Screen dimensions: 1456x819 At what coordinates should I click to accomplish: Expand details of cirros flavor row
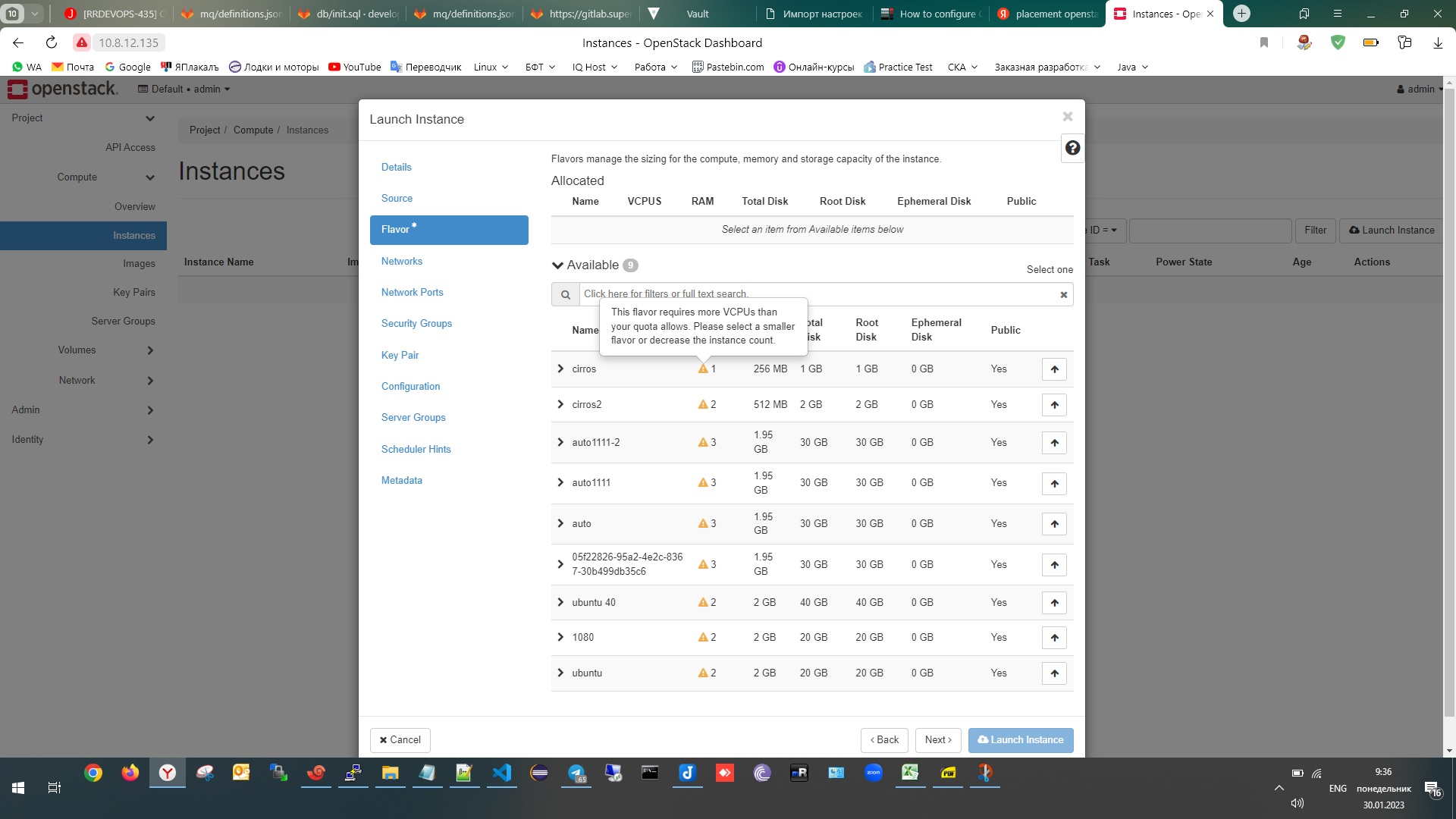pyautogui.click(x=560, y=369)
